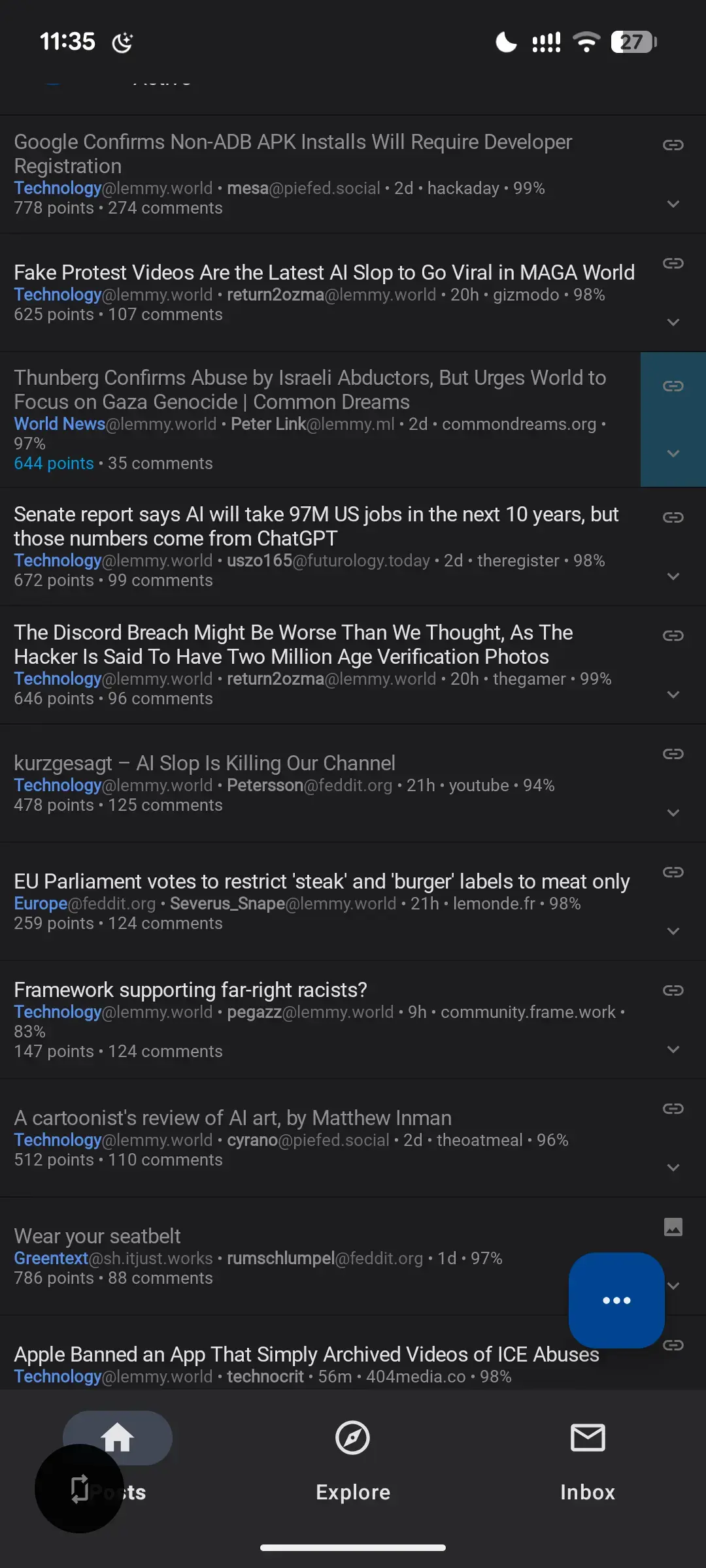Open image icon for Wear your seatbelt post
Viewport: 706px width, 1568px height.
pyautogui.click(x=673, y=1226)
